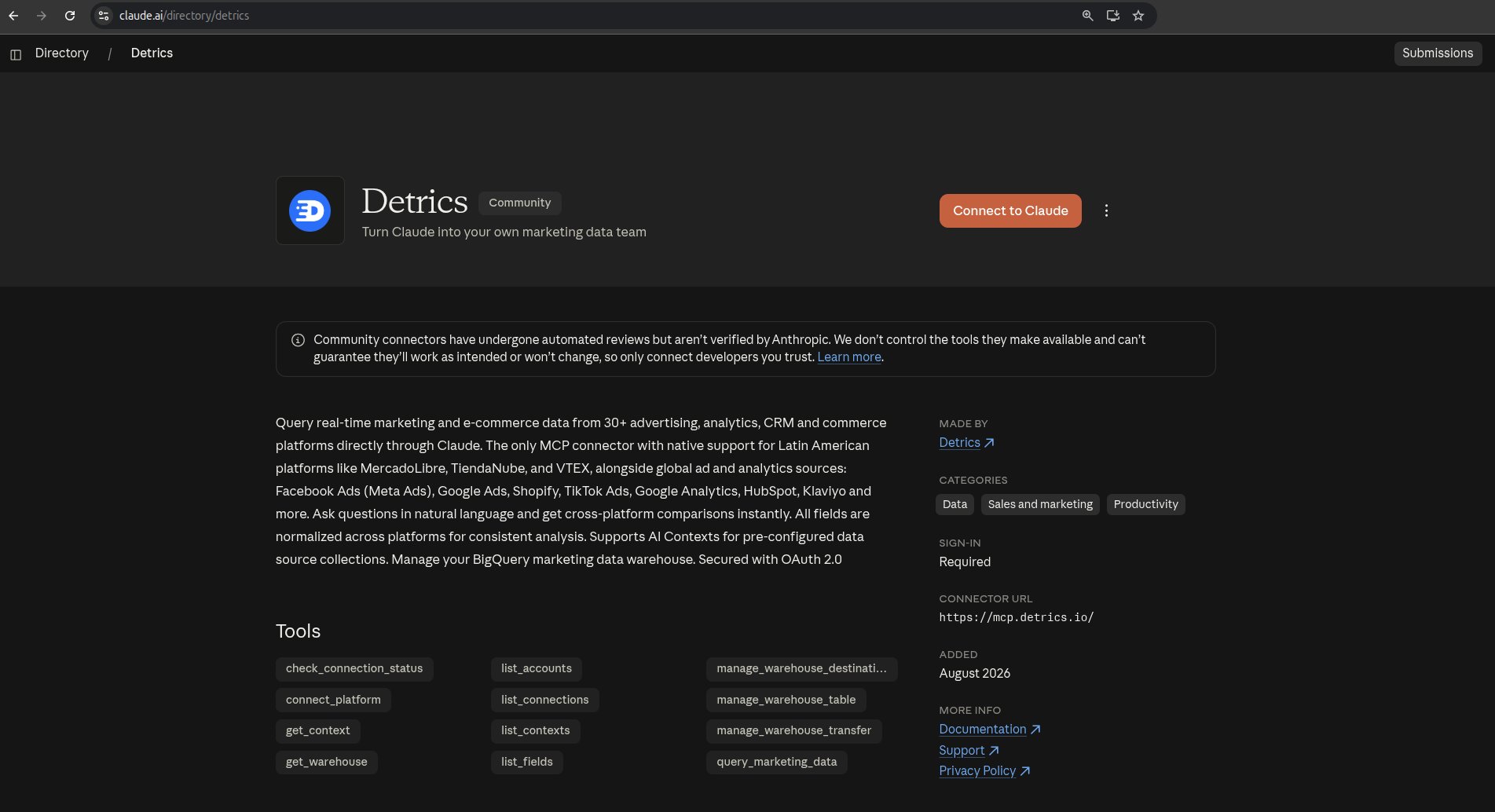Click the Detrics breadcrumb item
The height and width of the screenshot is (812, 1495).
click(x=152, y=53)
